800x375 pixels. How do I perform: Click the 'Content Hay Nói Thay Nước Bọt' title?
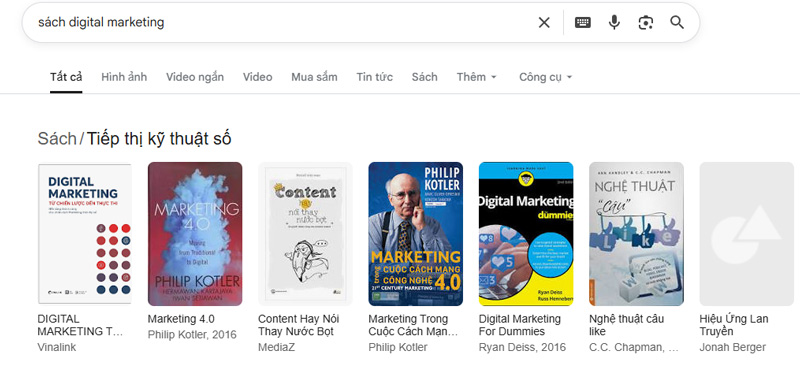[x=298, y=325]
